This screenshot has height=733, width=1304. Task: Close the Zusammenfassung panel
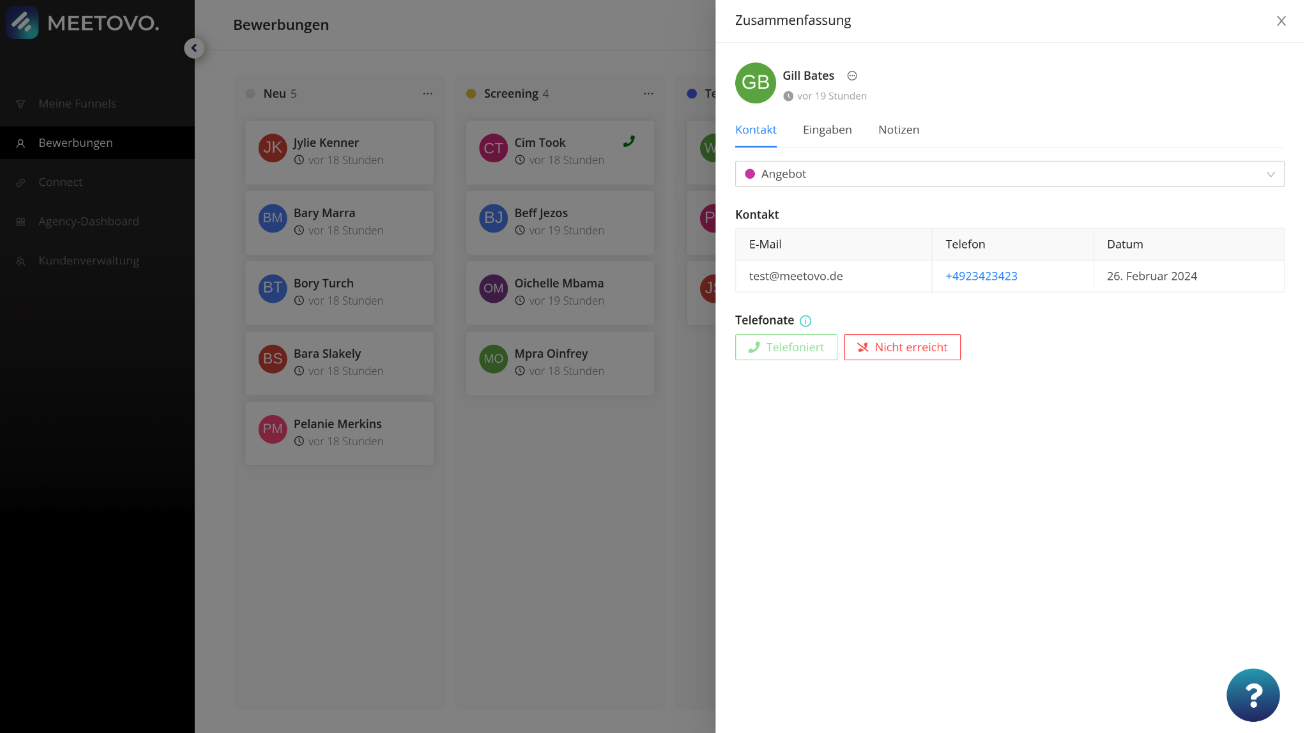1281,21
